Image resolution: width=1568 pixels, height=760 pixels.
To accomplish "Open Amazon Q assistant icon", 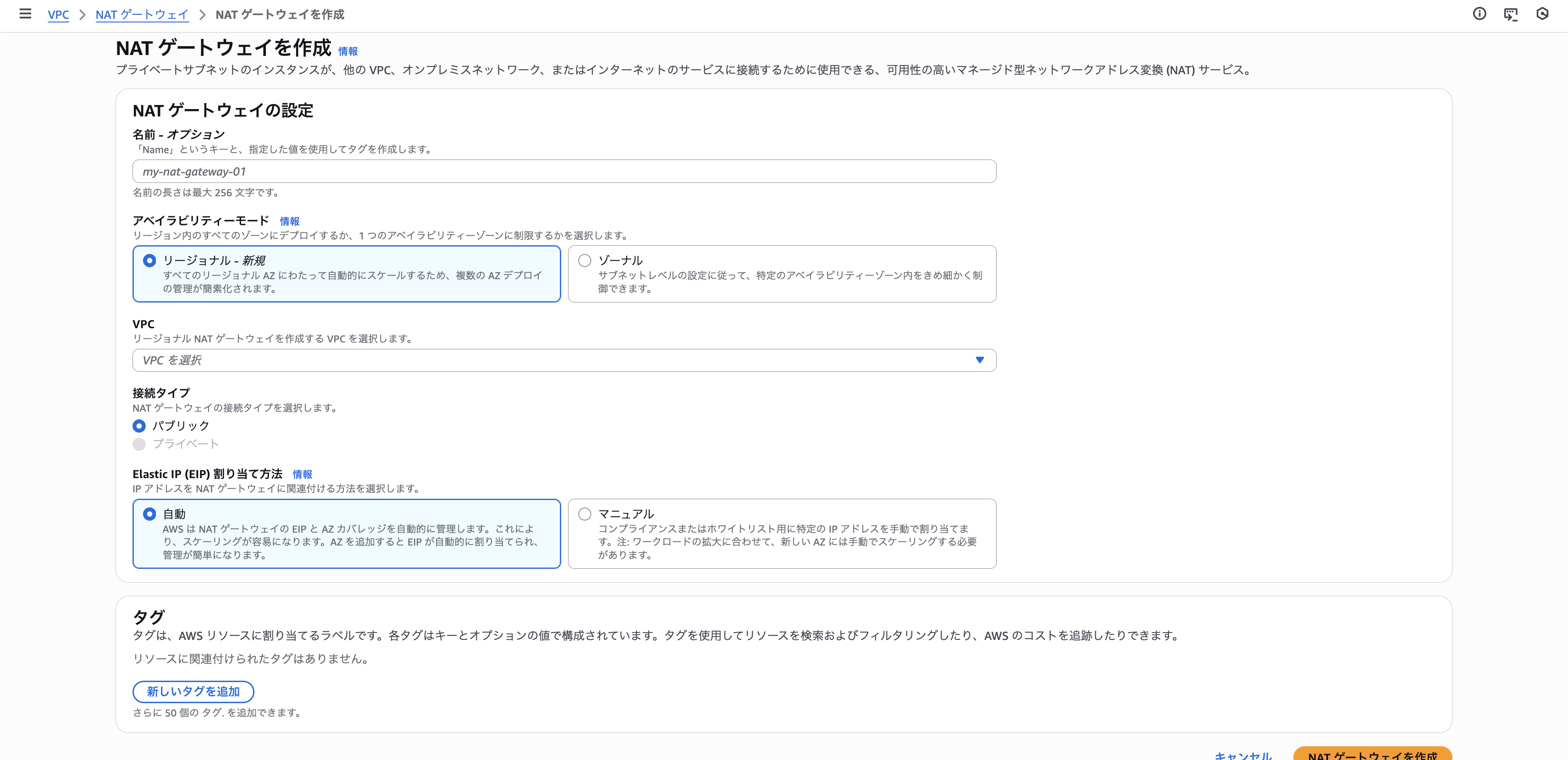I will pyautogui.click(x=1543, y=13).
